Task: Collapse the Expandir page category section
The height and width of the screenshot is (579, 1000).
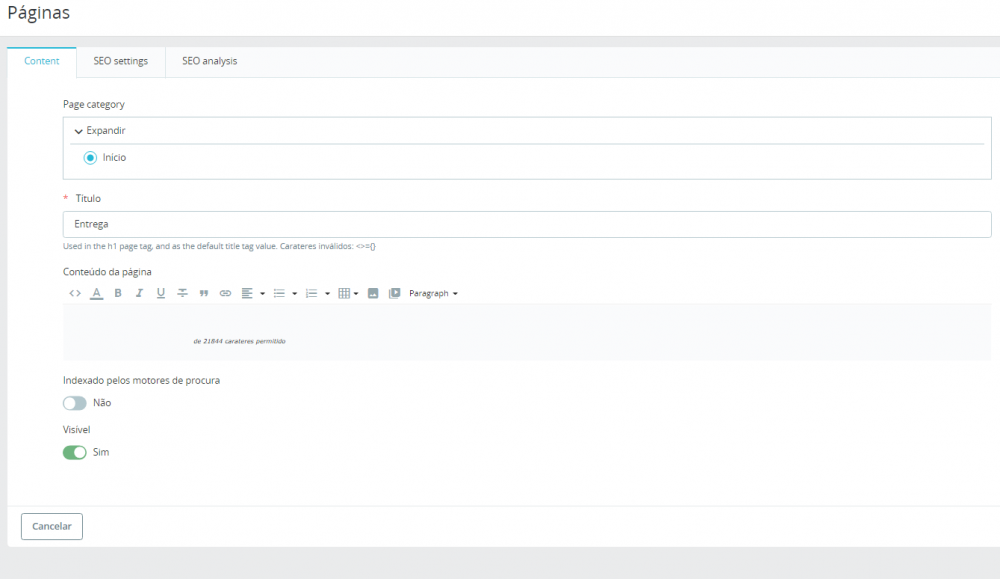Action: [99, 130]
